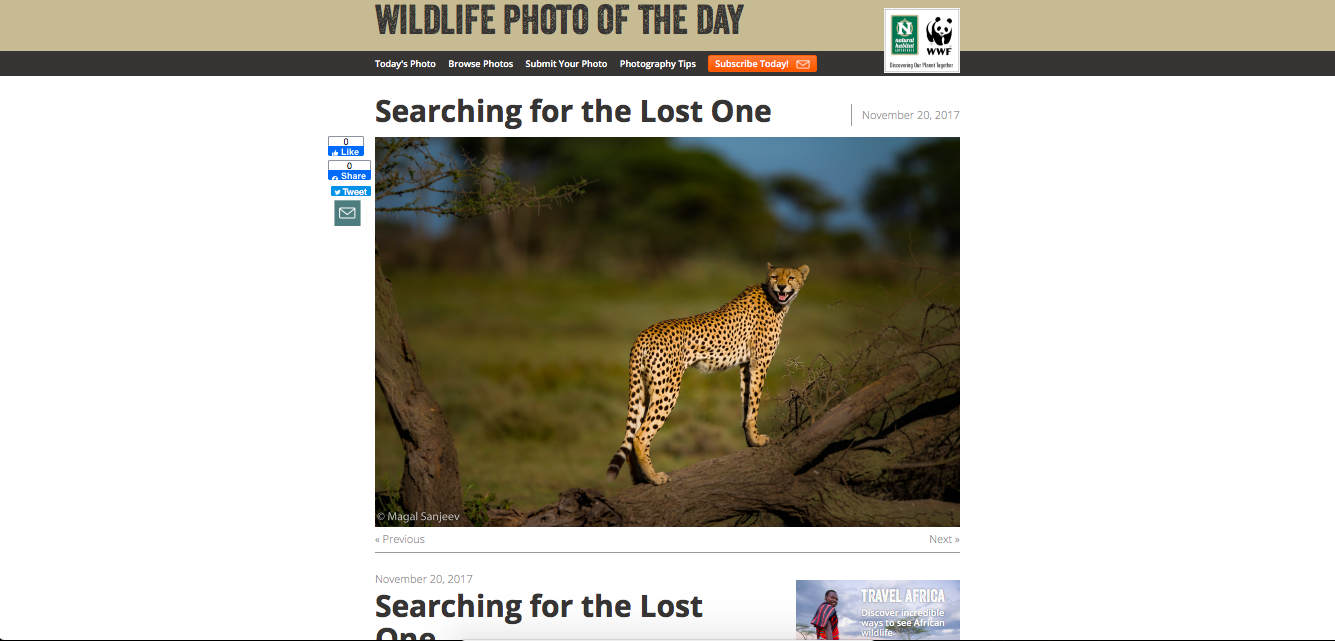Click the top Searching for the Lost One heading

coord(573,111)
